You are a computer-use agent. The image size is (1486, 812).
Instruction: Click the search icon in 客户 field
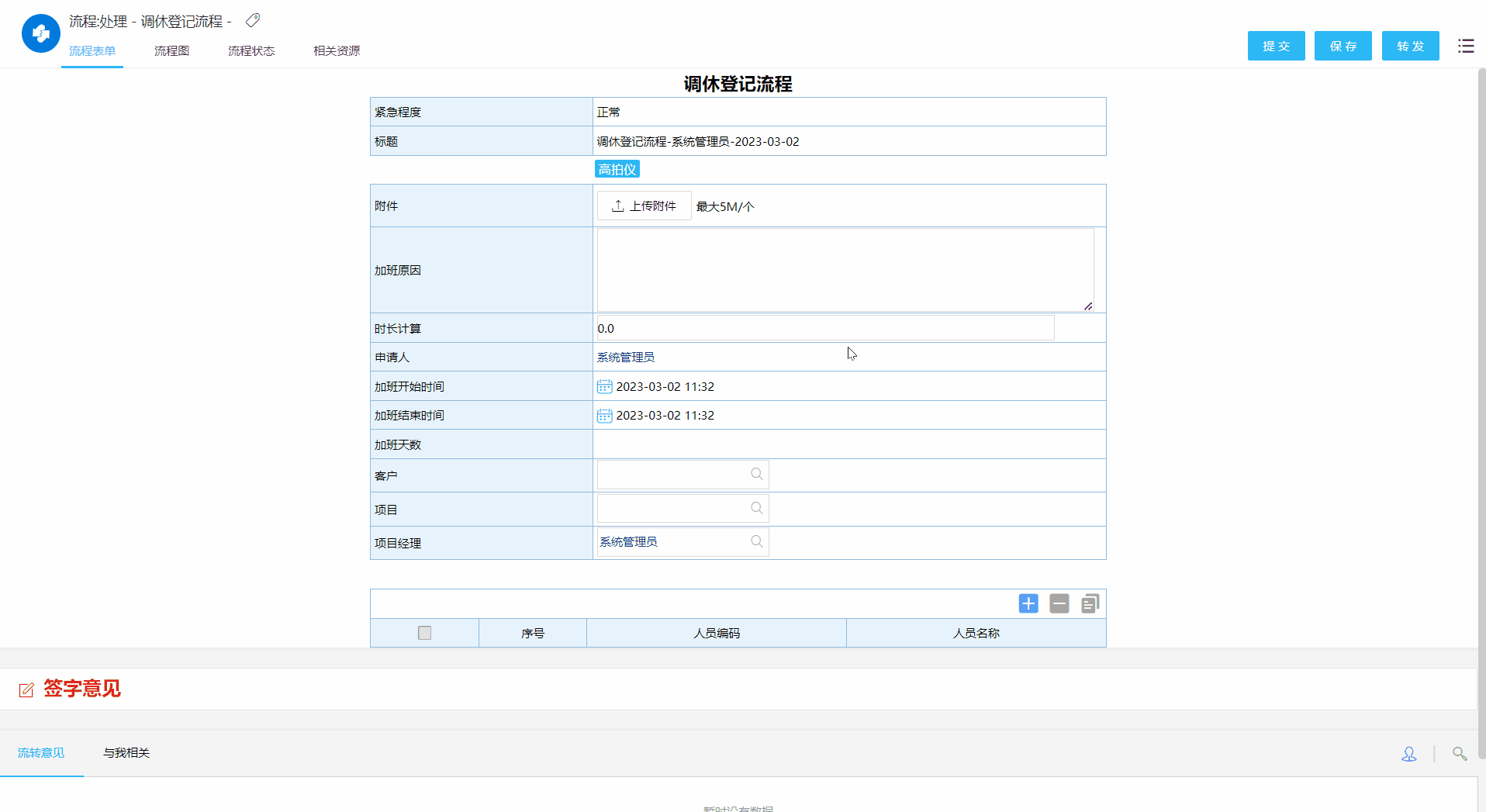point(757,474)
